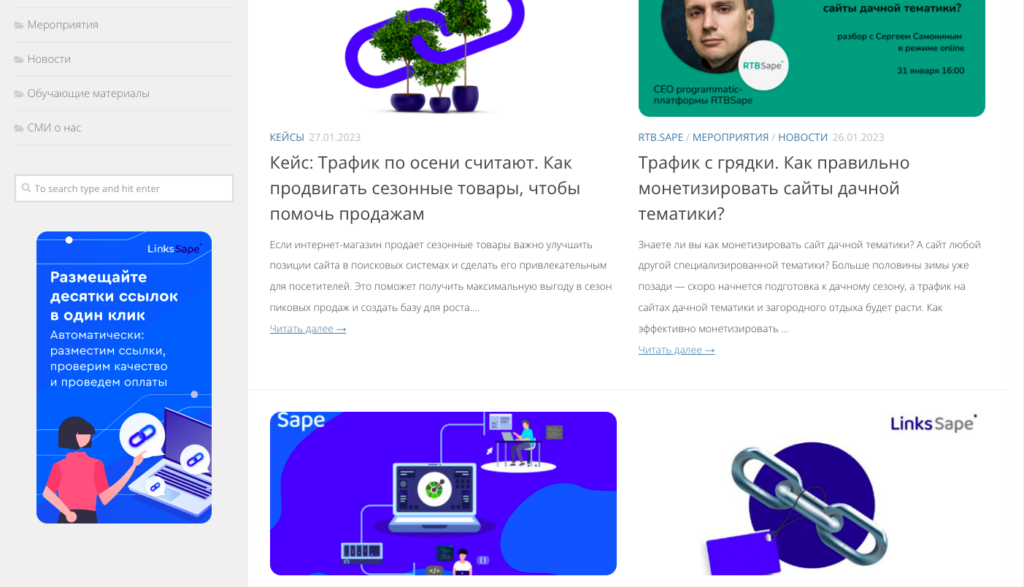
Task: Open the LinksSape blue sidebar banner
Action: pos(124,377)
